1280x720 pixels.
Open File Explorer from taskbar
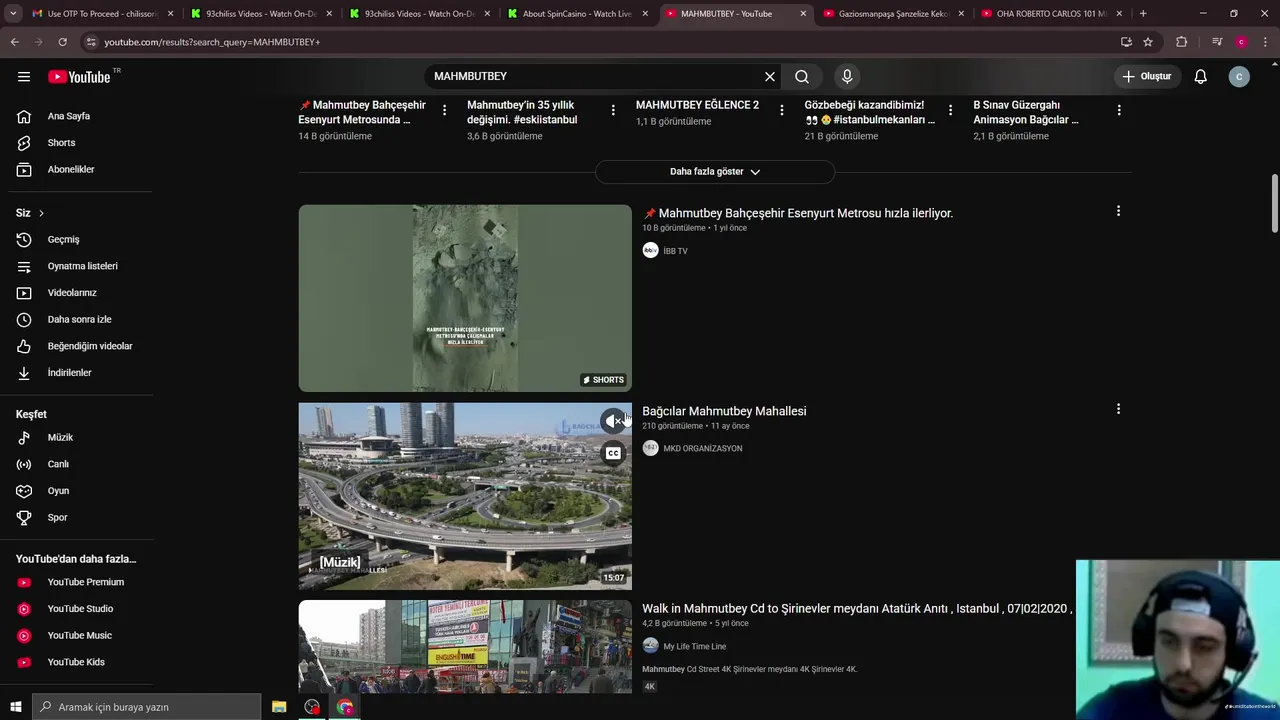click(x=279, y=707)
